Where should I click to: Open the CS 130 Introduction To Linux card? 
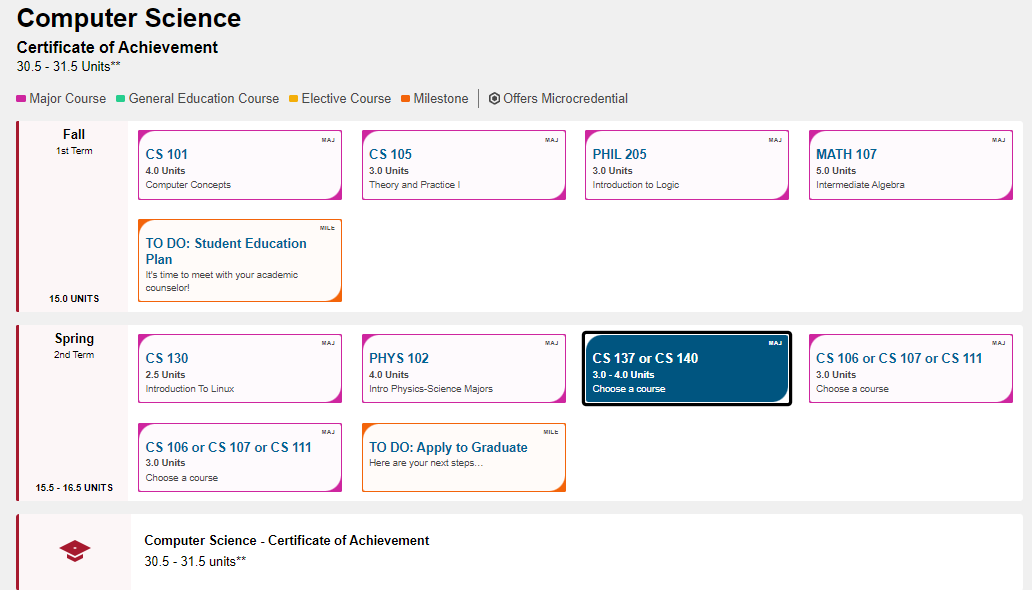240,368
